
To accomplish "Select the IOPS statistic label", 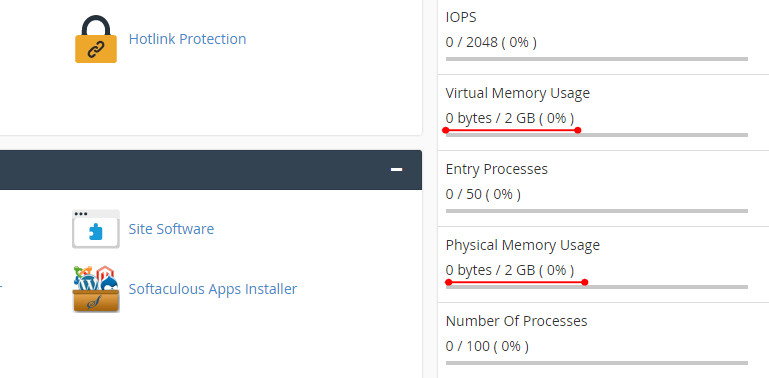I will (461, 17).
